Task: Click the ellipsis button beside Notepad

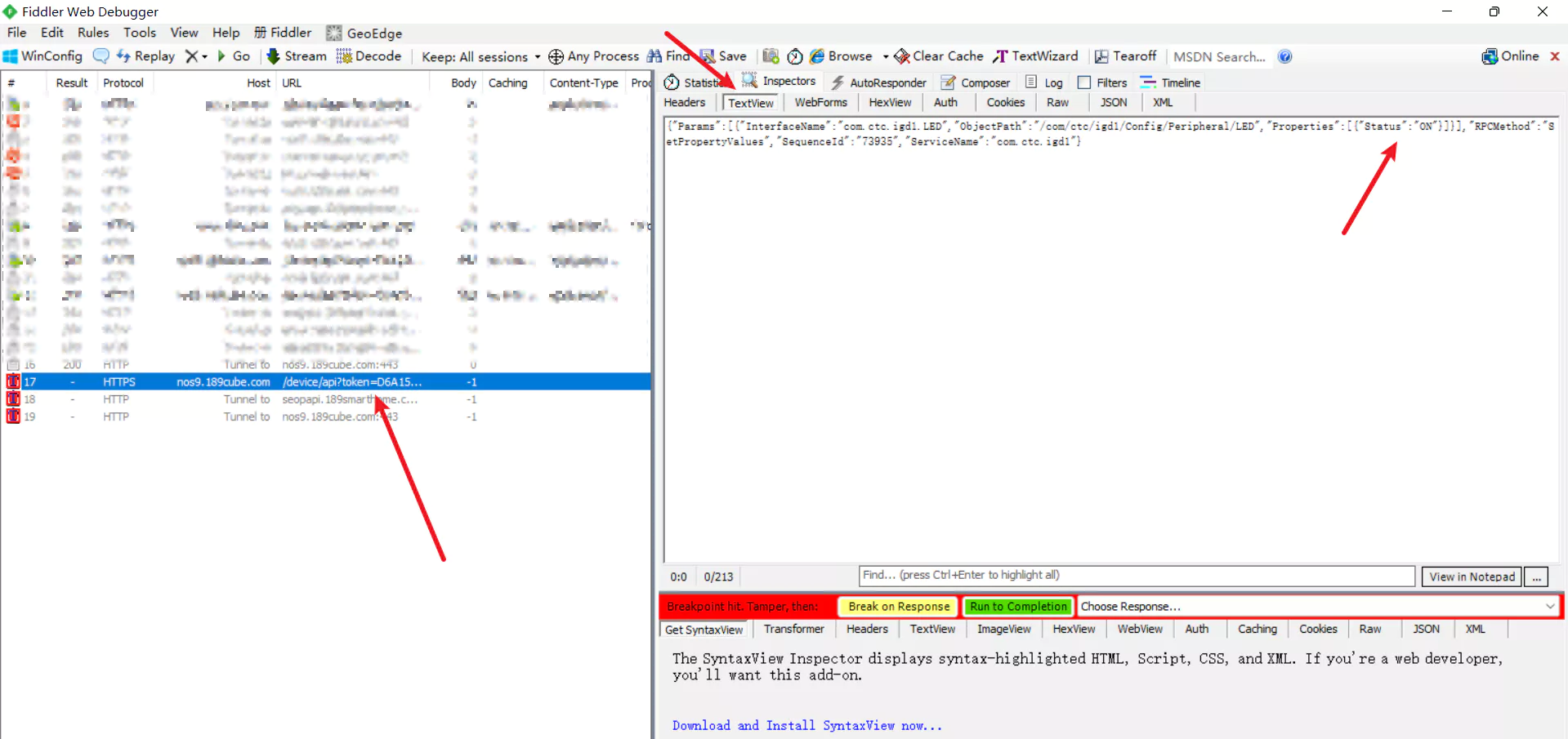Action: [x=1536, y=577]
